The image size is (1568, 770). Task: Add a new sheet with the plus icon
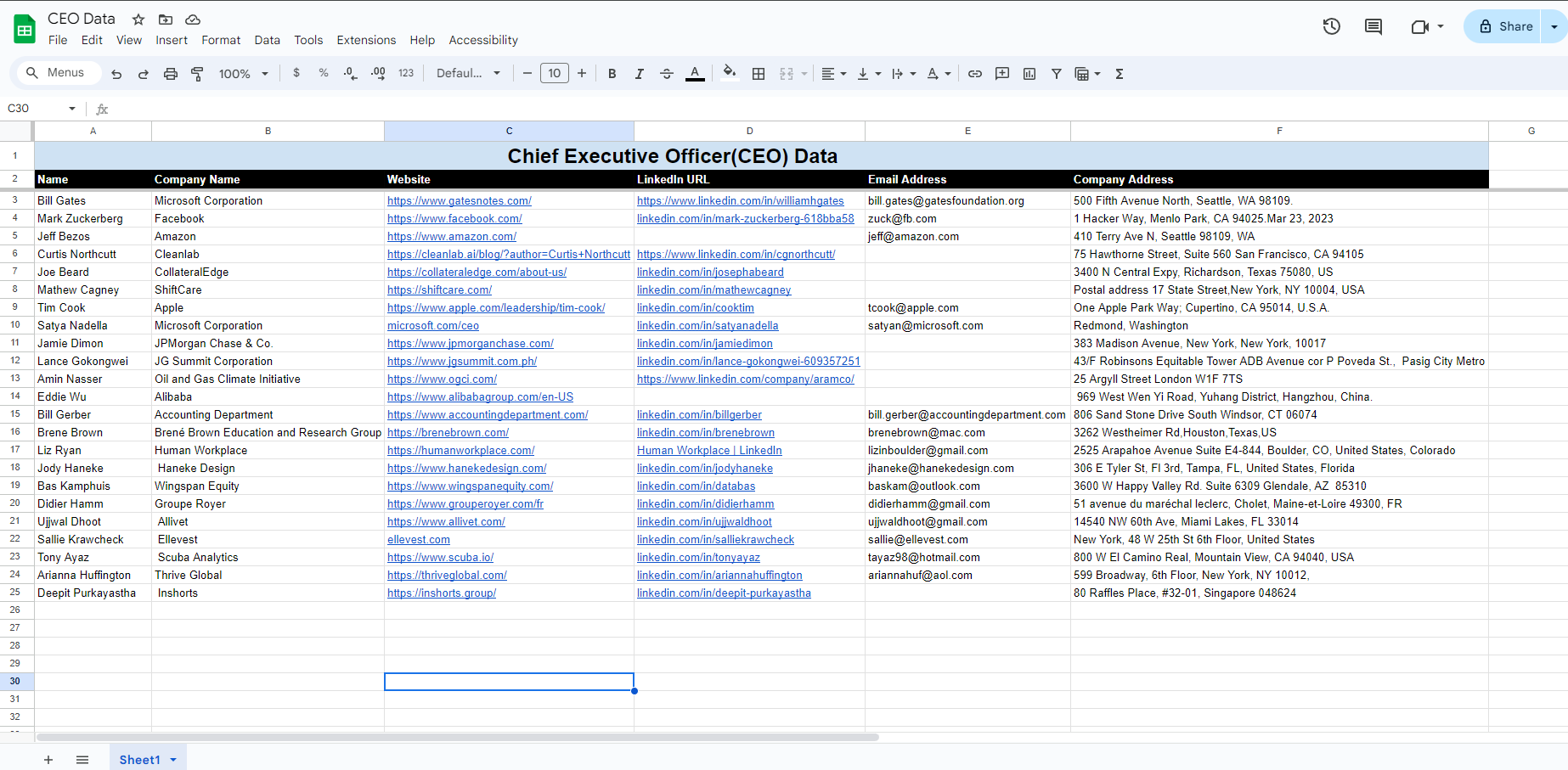pos(48,760)
